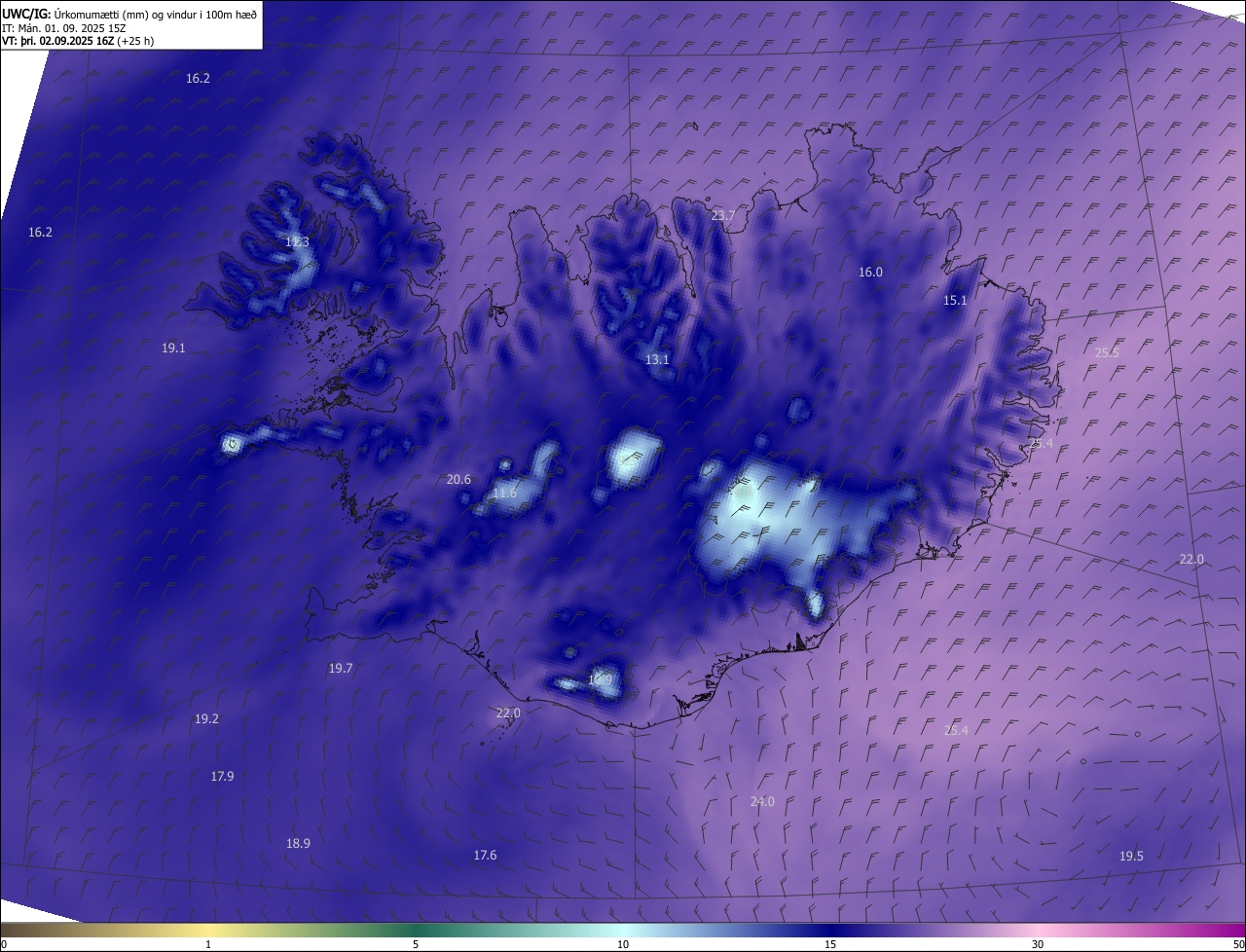Click the 17.9 value label
This screenshot has width=1246, height=952.
tap(222, 777)
